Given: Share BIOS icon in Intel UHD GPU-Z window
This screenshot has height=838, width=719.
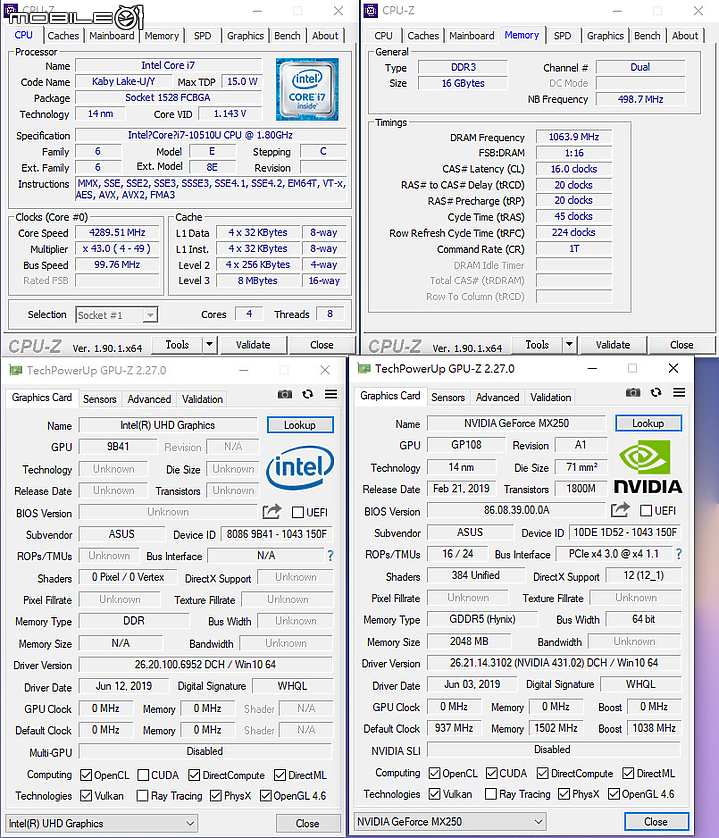Looking at the screenshot, I should (x=272, y=511).
